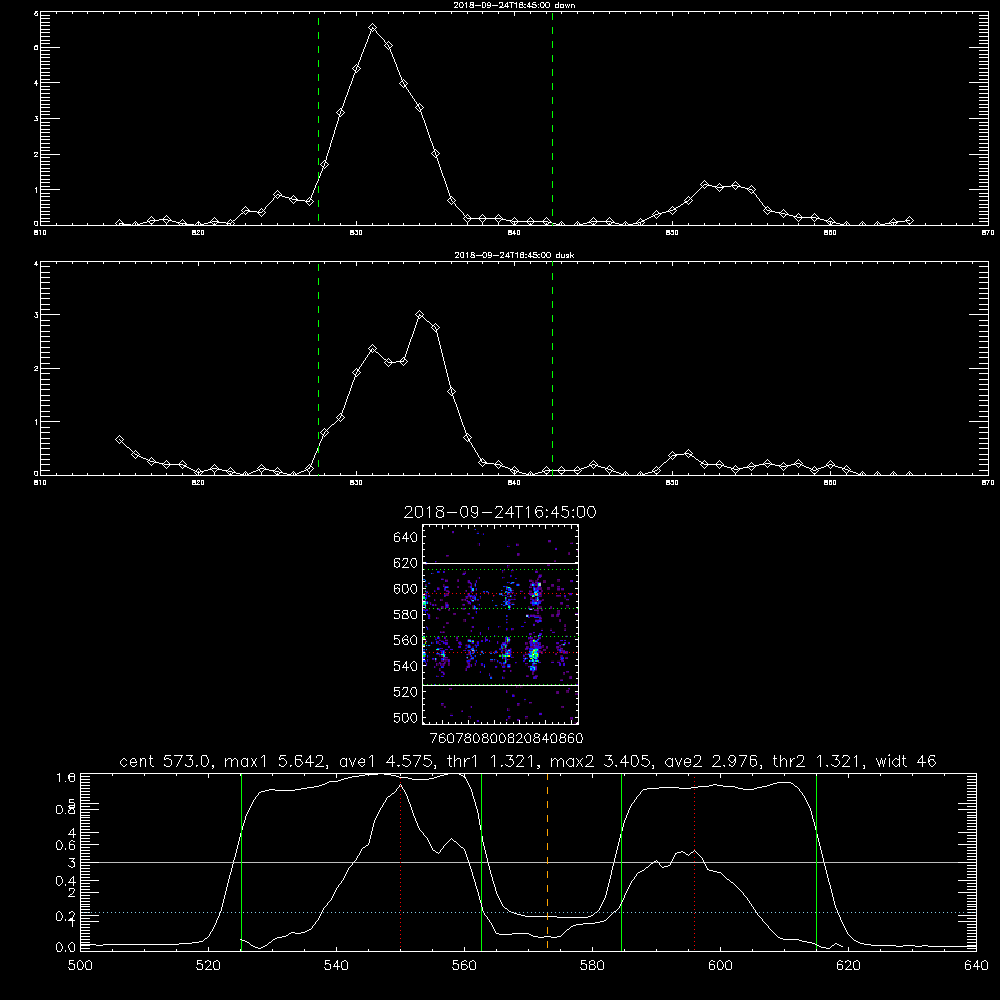
Task: Select the 'max2 3.405' value in stats line
Action: click(x=601, y=761)
